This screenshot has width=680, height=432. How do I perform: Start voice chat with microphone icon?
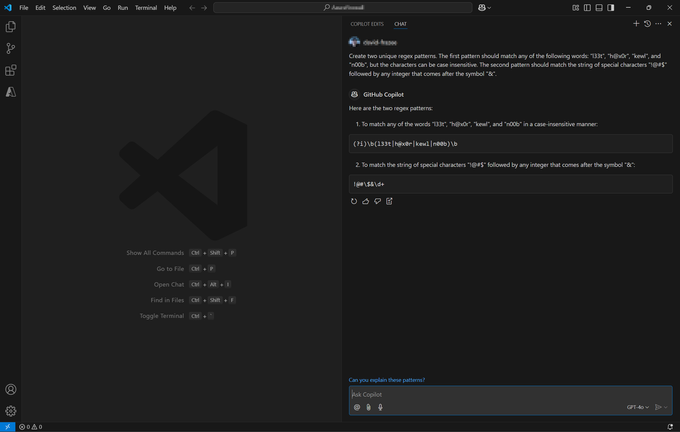[x=380, y=407]
